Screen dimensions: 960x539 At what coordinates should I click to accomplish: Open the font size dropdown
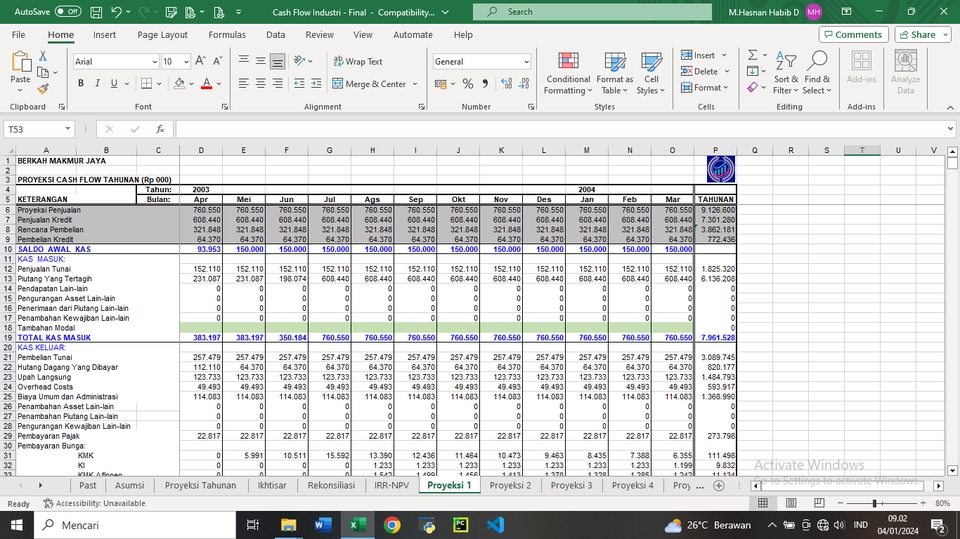(x=186, y=62)
